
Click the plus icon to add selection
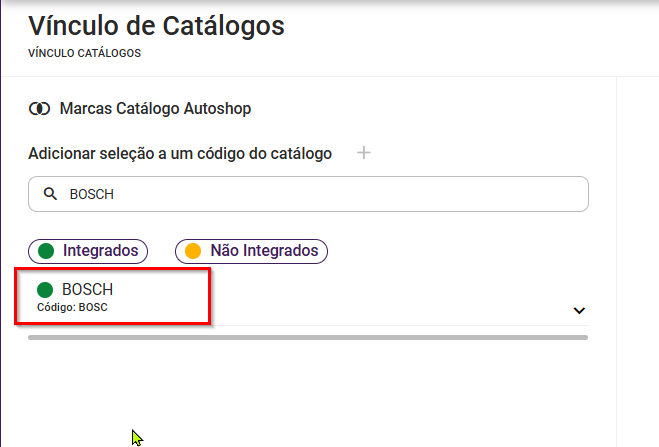point(364,153)
